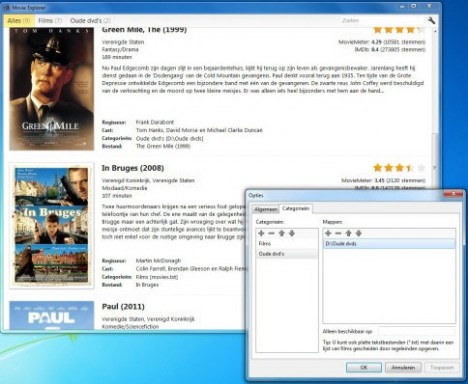This screenshot has width=468, height=384.
Task: Confirm options with OK button
Action: tap(364, 367)
